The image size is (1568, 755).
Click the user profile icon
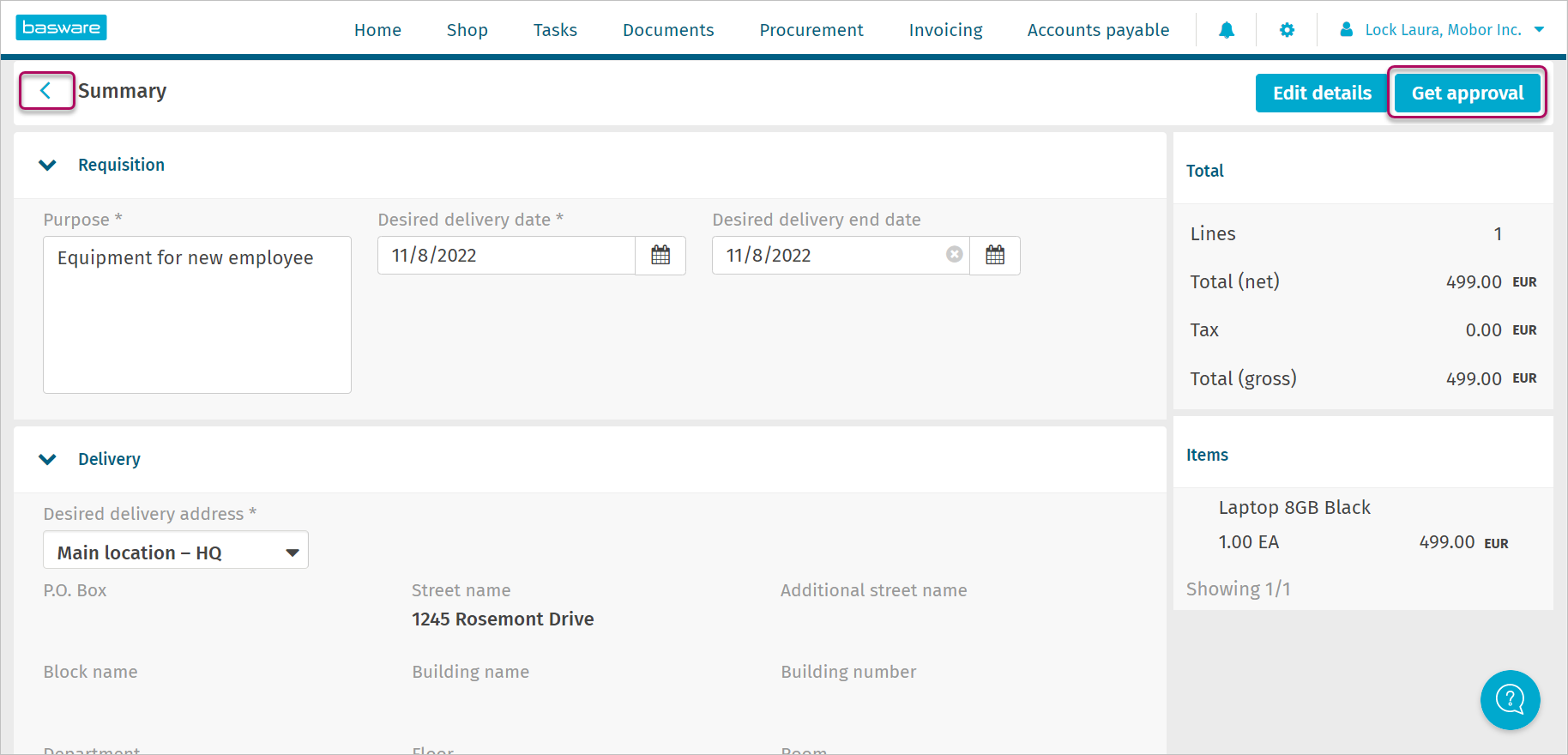pyautogui.click(x=1347, y=30)
